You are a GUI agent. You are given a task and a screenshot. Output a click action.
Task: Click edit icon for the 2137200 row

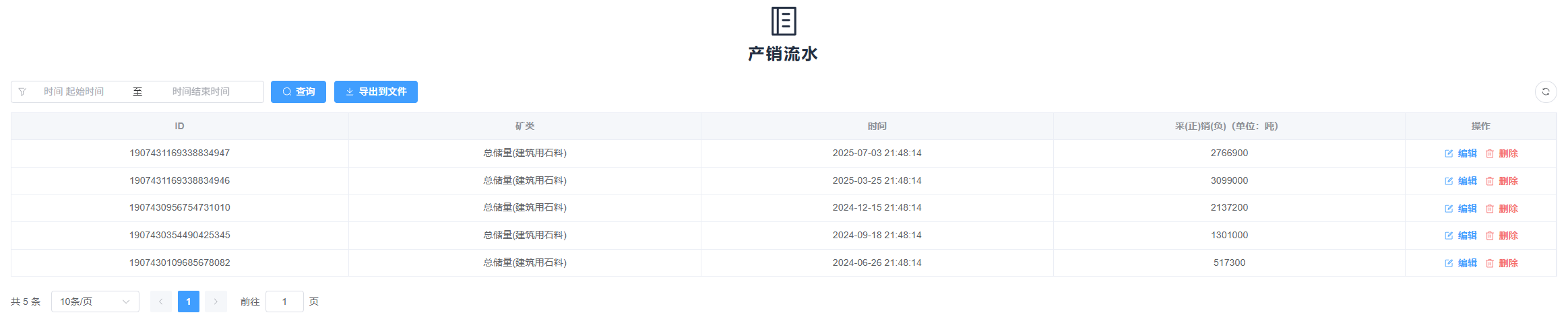point(1448,209)
